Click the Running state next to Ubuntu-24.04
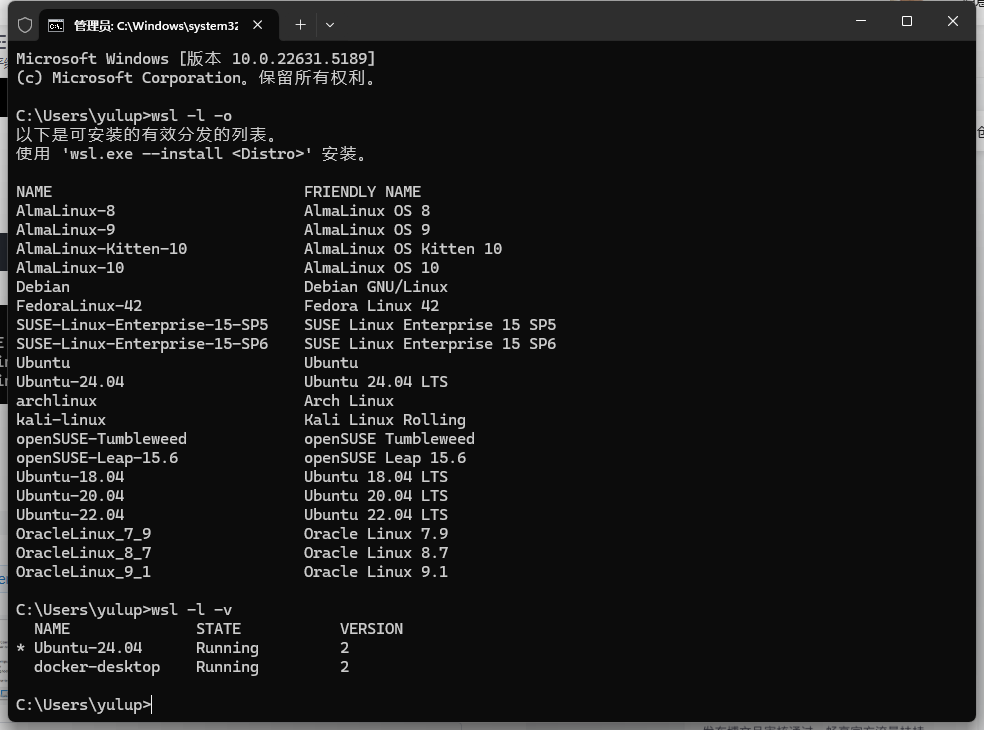Image resolution: width=984 pixels, height=730 pixels. (227, 647)
